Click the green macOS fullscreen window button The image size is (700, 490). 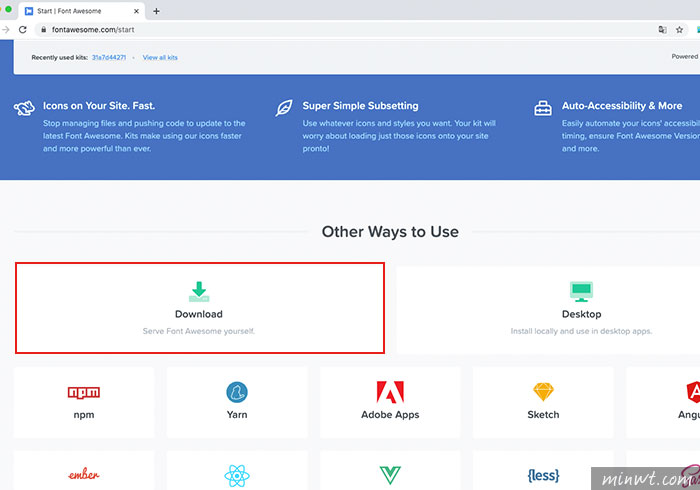(8, 9)
